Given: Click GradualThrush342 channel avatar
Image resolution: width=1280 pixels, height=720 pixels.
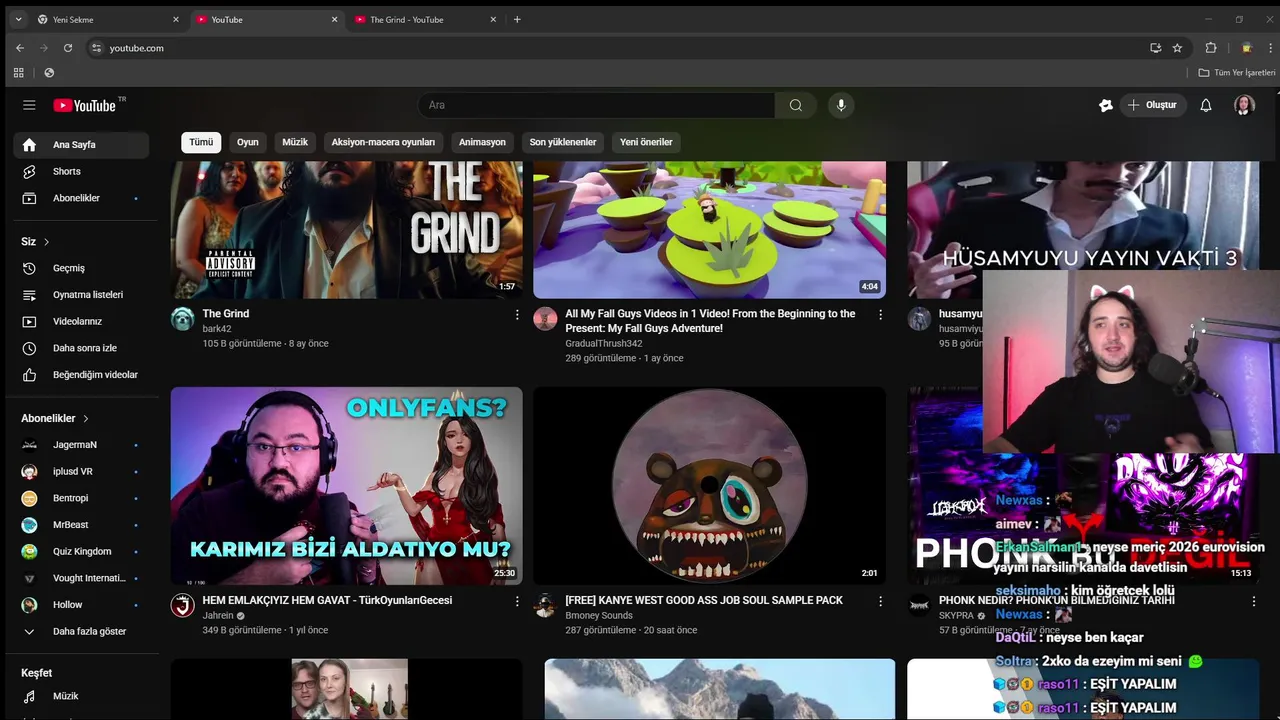Looking at the screenshot, I should [x=545, y=319].
